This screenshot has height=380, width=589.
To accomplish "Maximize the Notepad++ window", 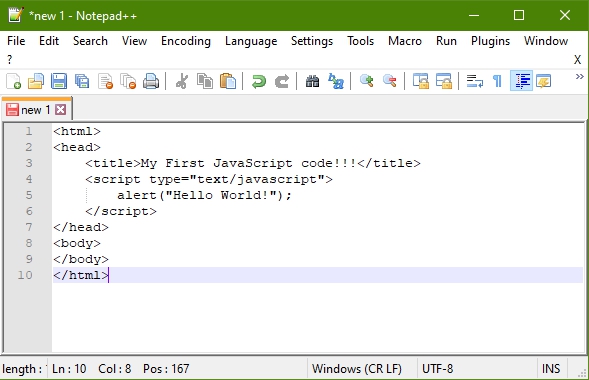I will 519,15.
